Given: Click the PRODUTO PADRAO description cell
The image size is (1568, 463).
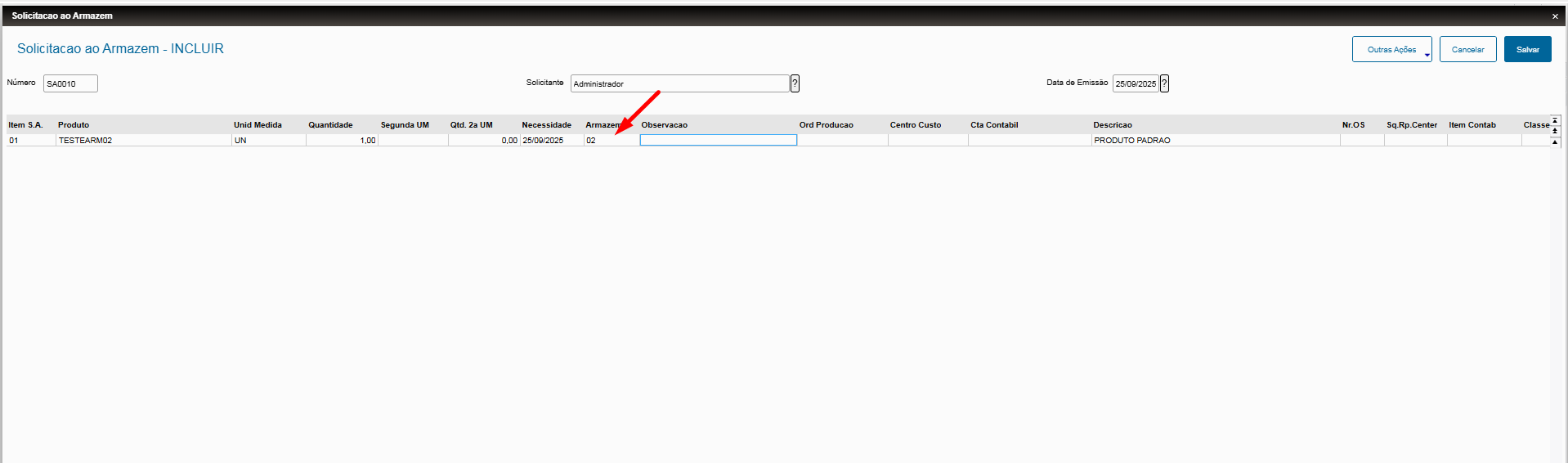Looking at the screenshot, I should (x=1216, y=141).
